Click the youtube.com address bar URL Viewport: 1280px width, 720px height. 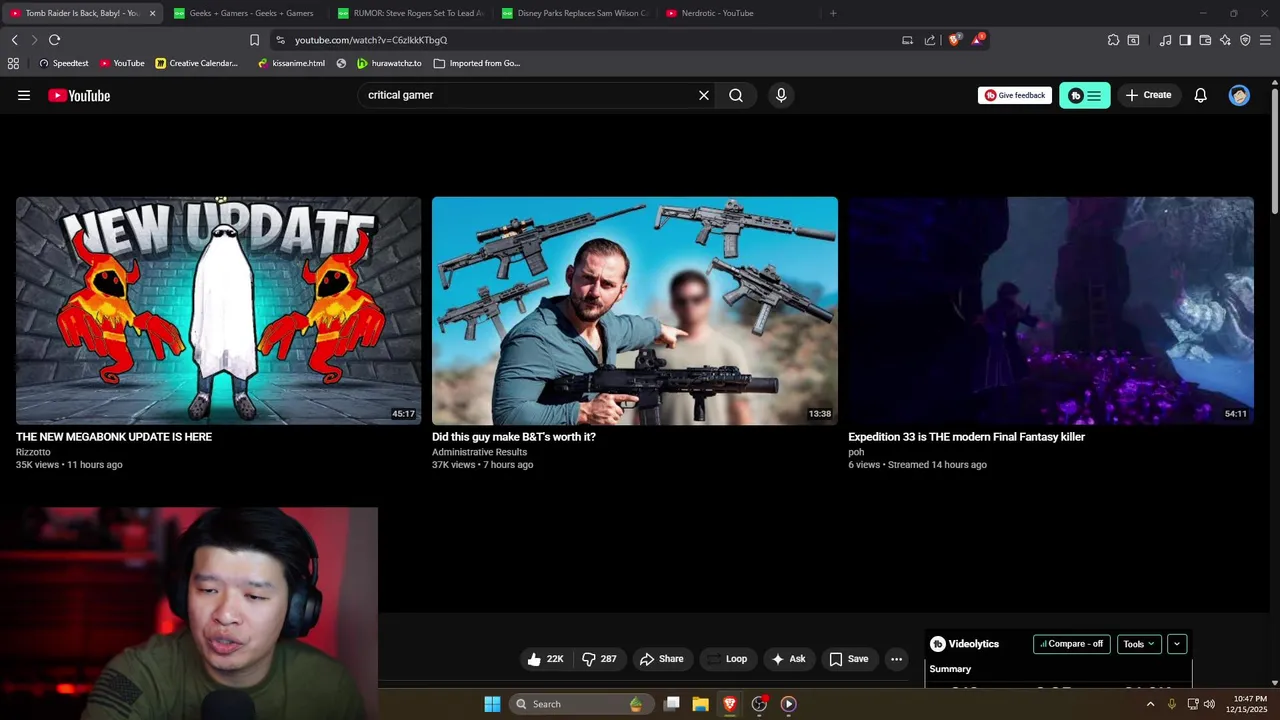(x=371, y=40)
